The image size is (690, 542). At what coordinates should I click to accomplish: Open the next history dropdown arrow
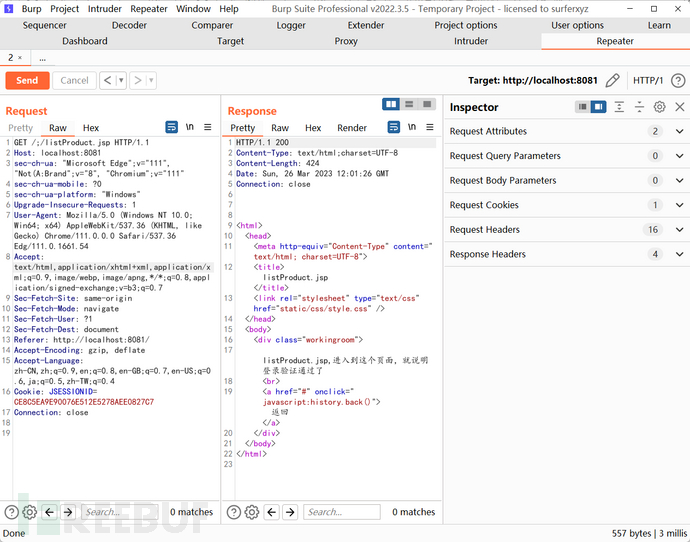click(151, 81)
